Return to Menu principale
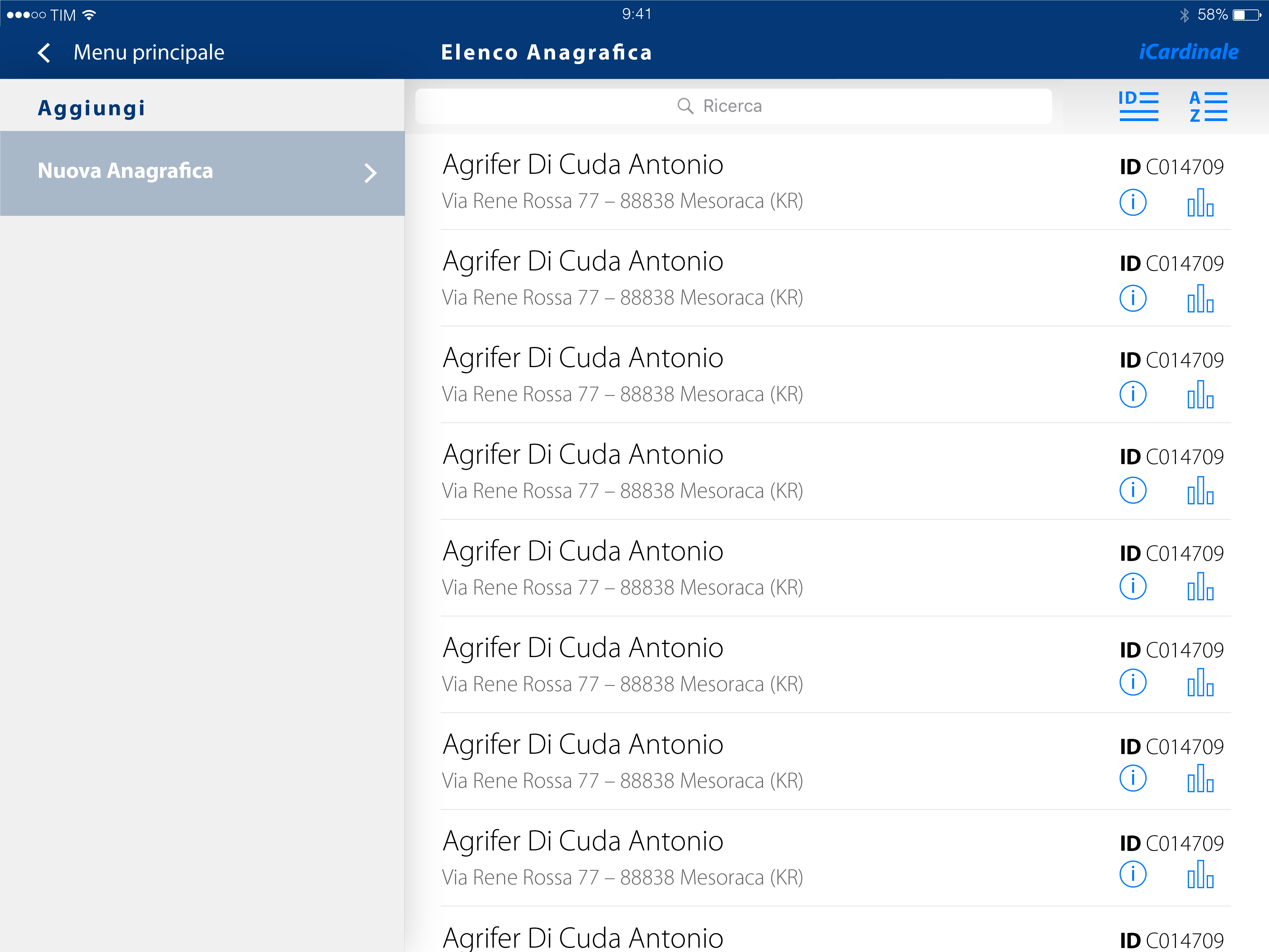The height and width of the screenshot is (952, 1269). 149,53
